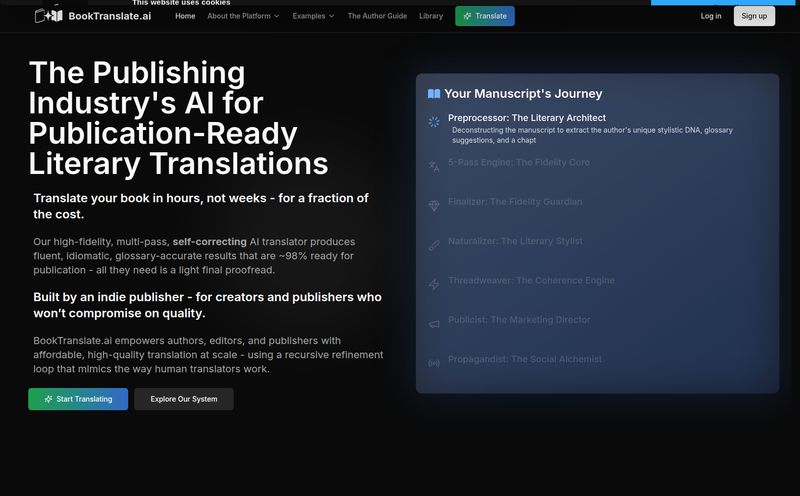Viewport: 800px width, 496px height.
Task: Select Naturalizer: The Literary Stylist step
Action: tap(515, 241)
